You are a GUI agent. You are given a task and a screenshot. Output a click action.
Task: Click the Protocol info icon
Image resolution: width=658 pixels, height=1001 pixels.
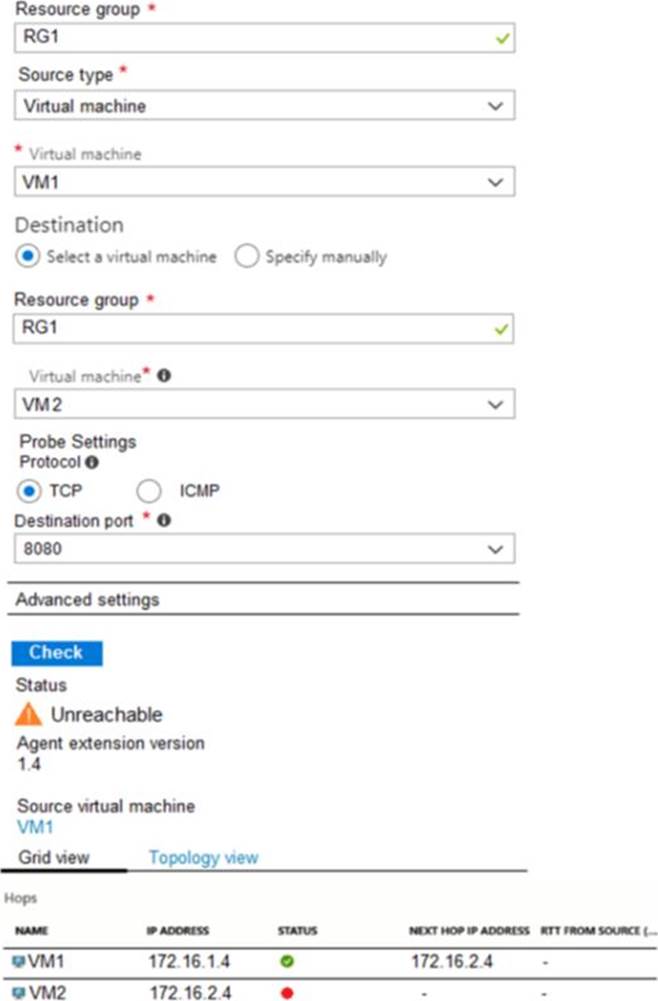tap(91, 462)
